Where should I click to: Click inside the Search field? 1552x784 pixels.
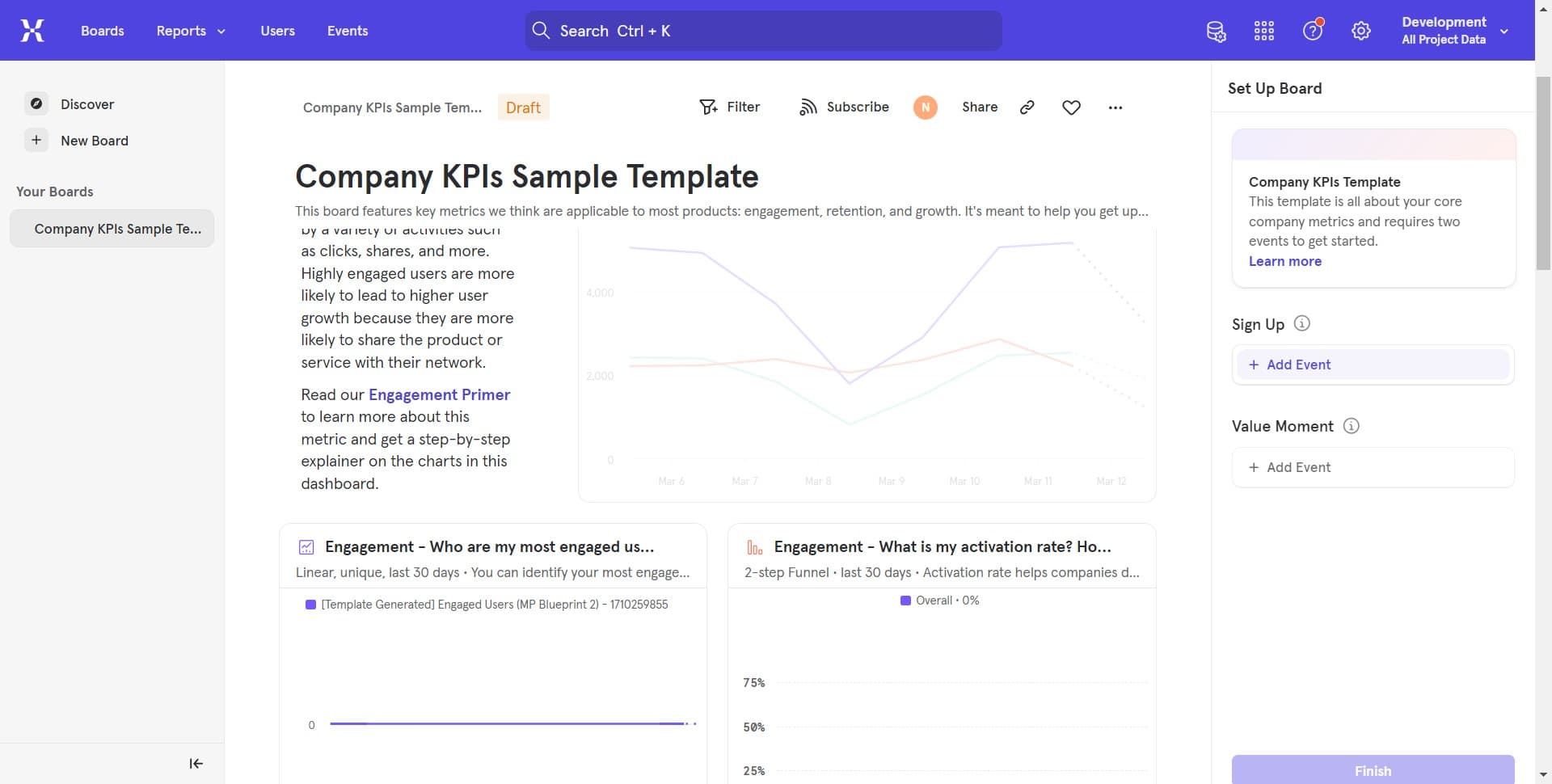pos(762,30)
